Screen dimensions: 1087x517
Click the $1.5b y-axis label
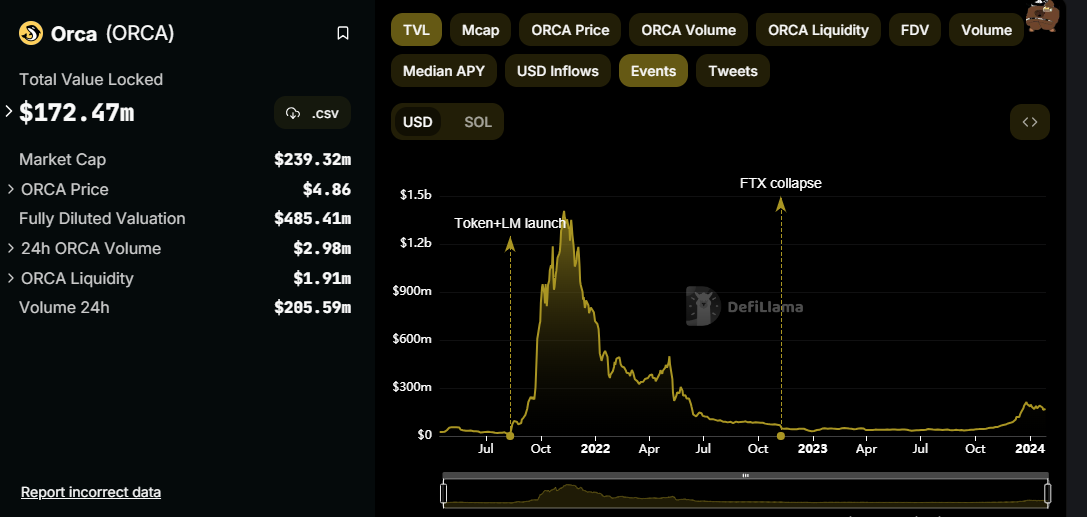pyautogui.click(x=416, y=195)
